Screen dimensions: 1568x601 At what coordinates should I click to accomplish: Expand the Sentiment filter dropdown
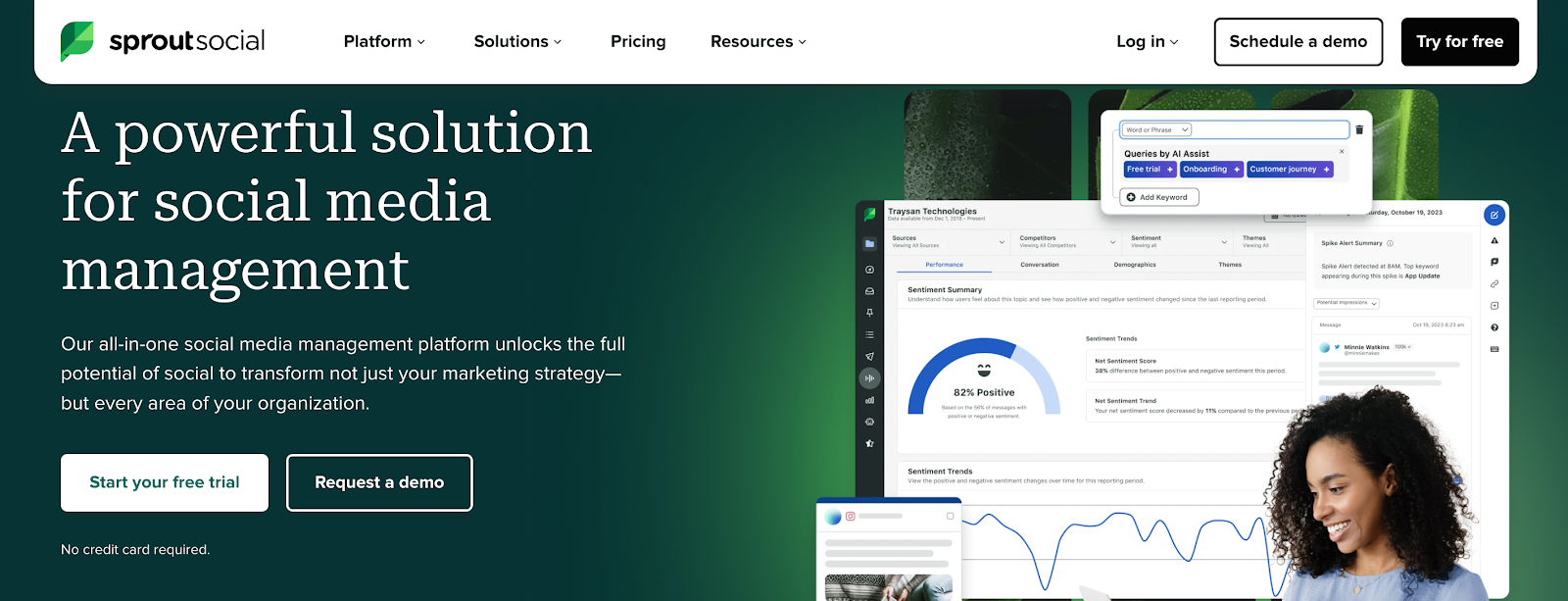pos(1179,241)
